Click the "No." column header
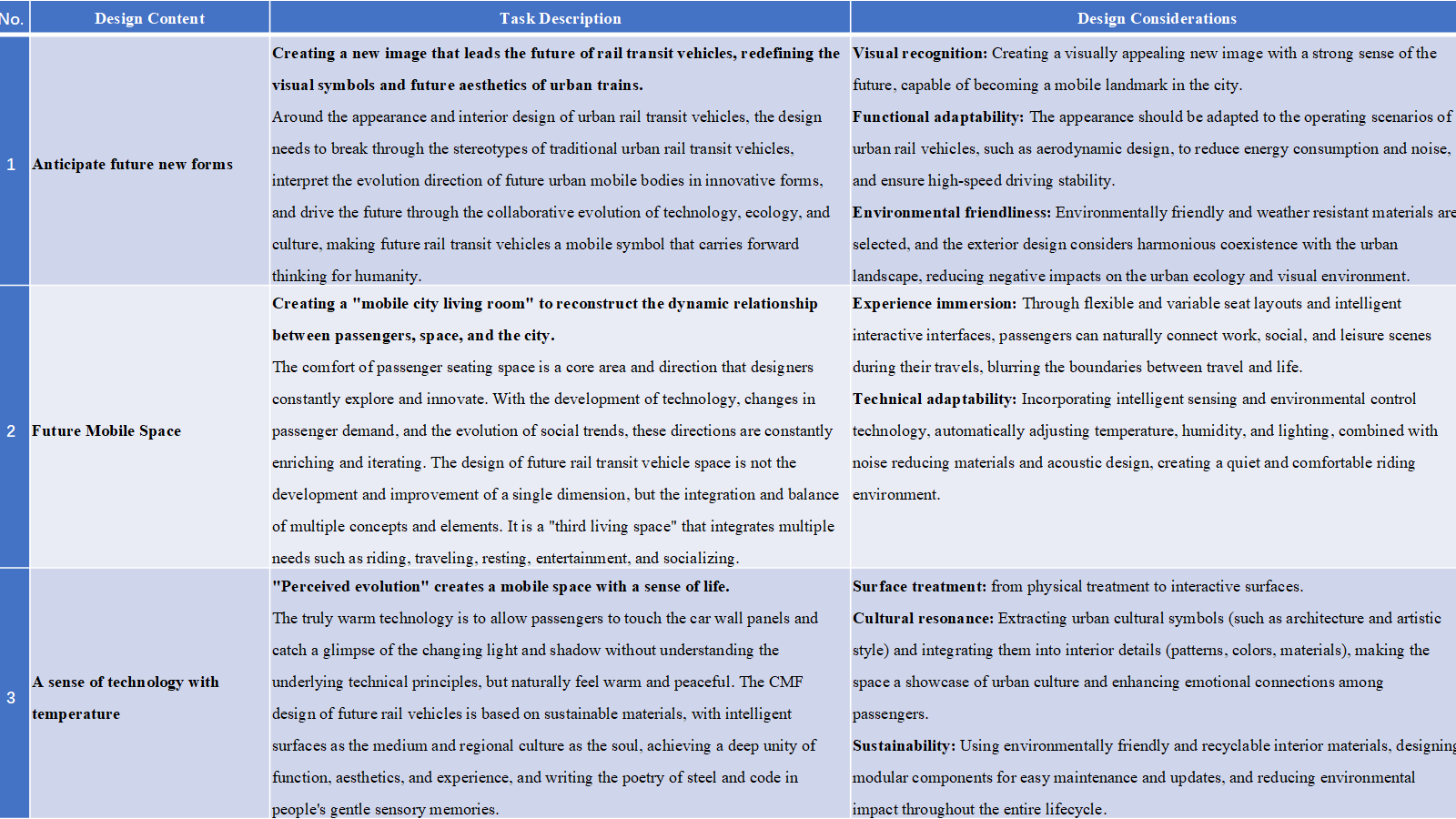Viewport: 1456px width, 819px height. point(13,18)
